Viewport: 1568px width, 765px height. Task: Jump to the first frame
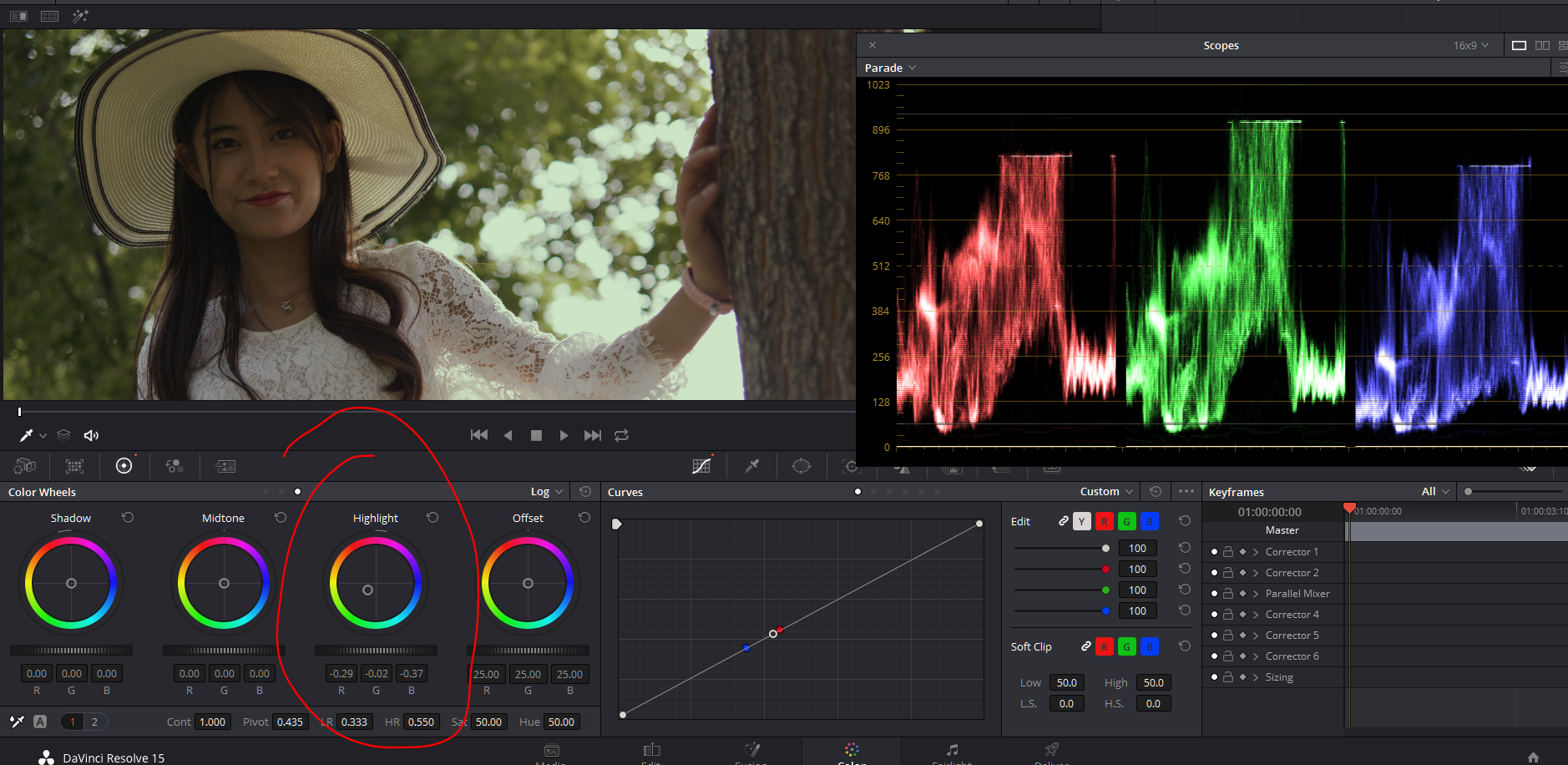point(479,435)
